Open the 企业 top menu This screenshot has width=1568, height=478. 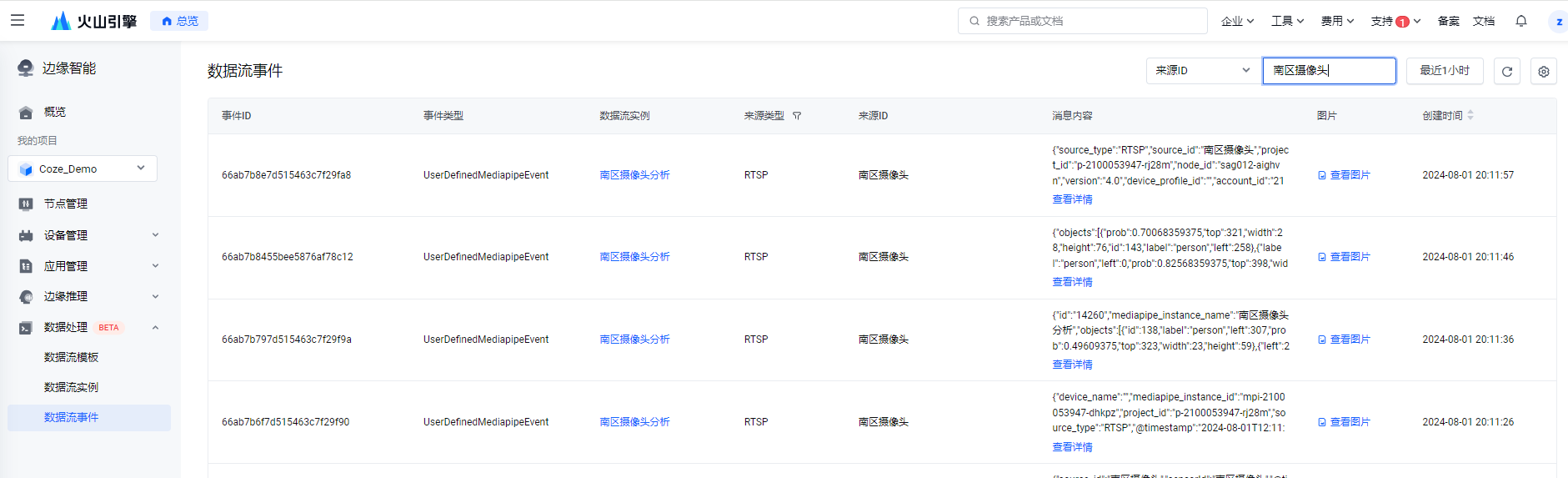pyautogui.click(x=1237, y=21)
